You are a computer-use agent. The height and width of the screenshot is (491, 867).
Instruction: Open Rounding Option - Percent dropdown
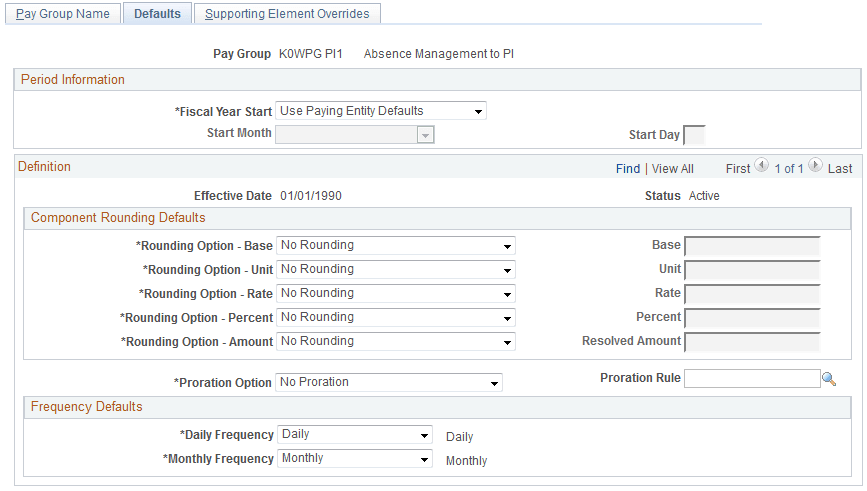coord(396,317)
